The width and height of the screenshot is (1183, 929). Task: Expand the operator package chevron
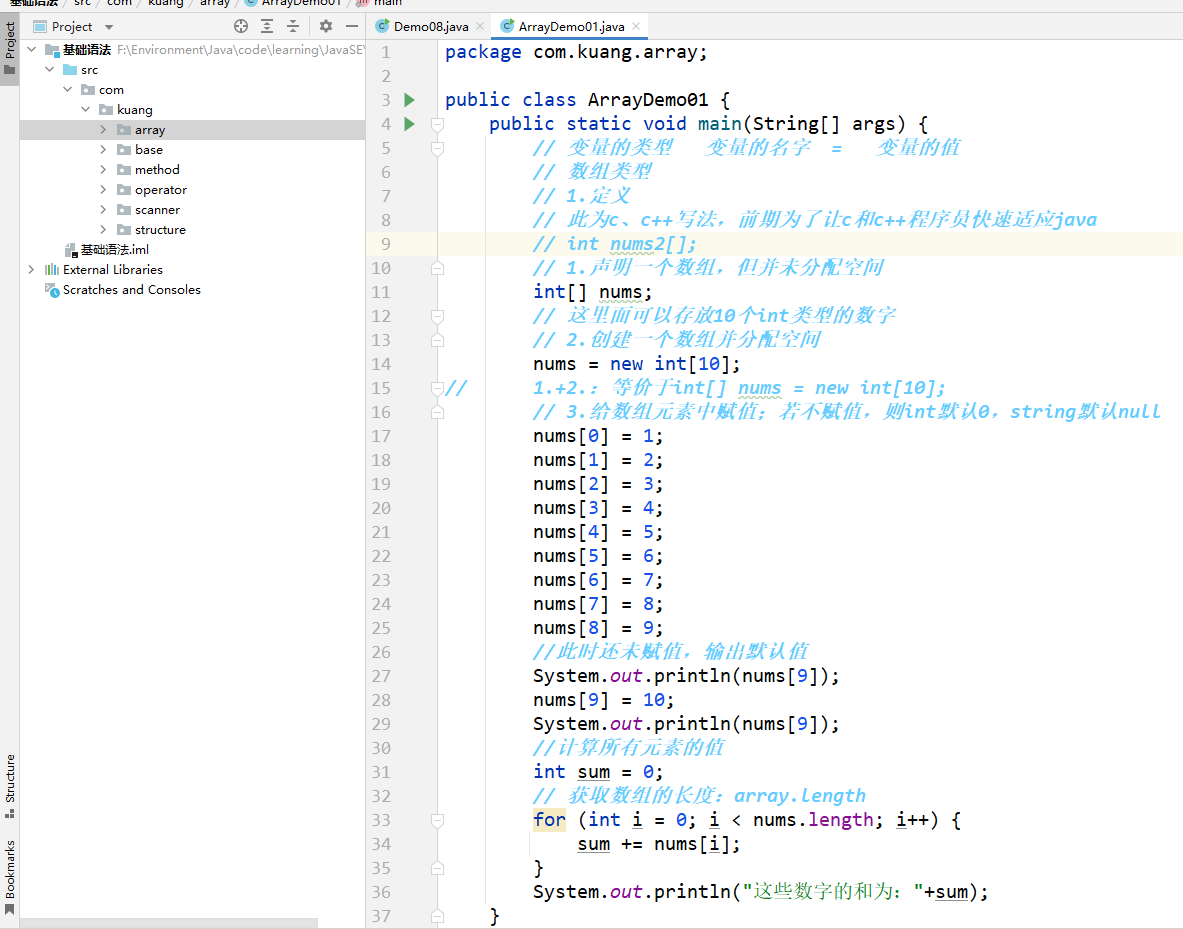click(x=103, y=189)
